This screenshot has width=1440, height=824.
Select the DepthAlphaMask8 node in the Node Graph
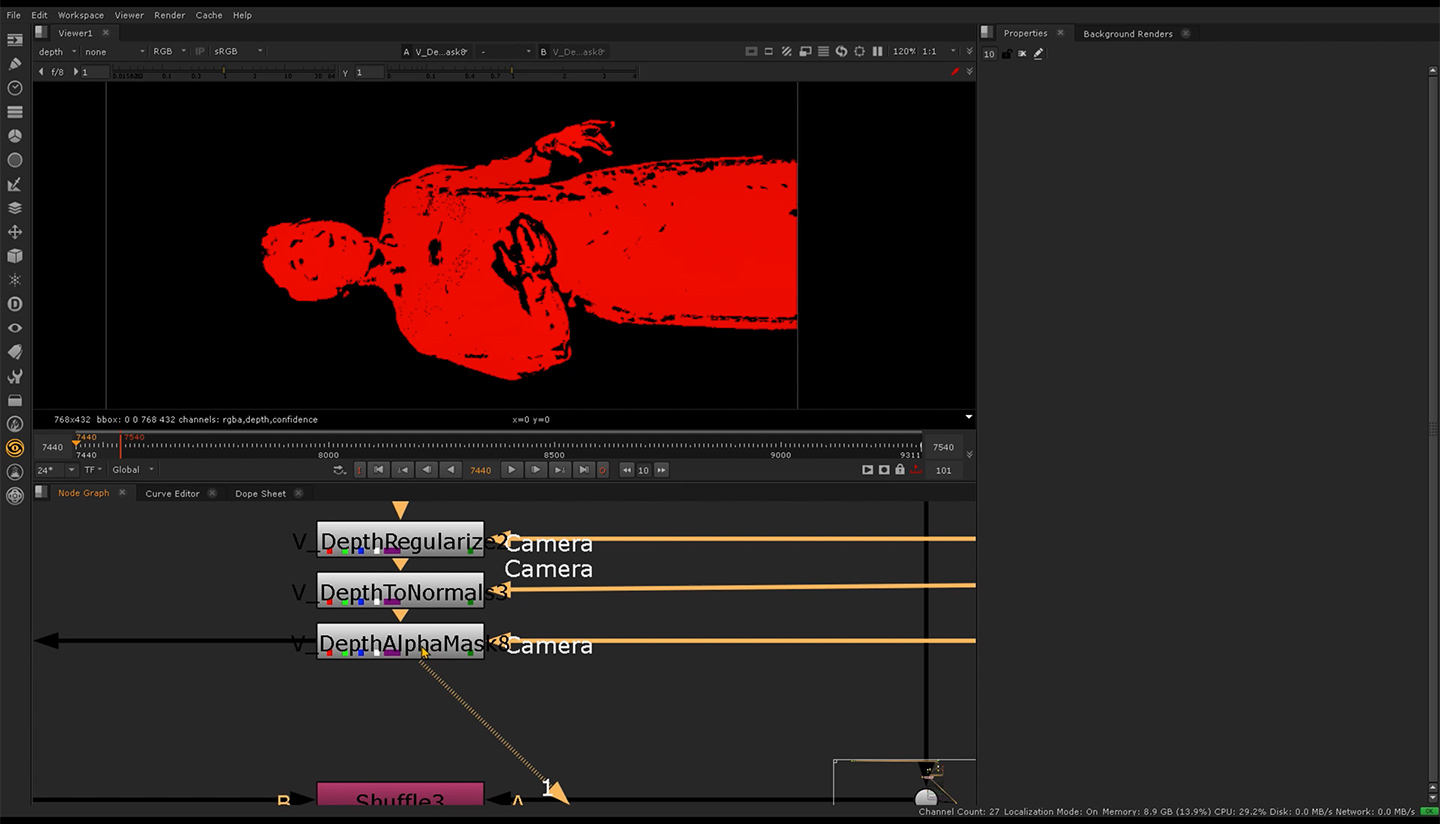[400, 644]
